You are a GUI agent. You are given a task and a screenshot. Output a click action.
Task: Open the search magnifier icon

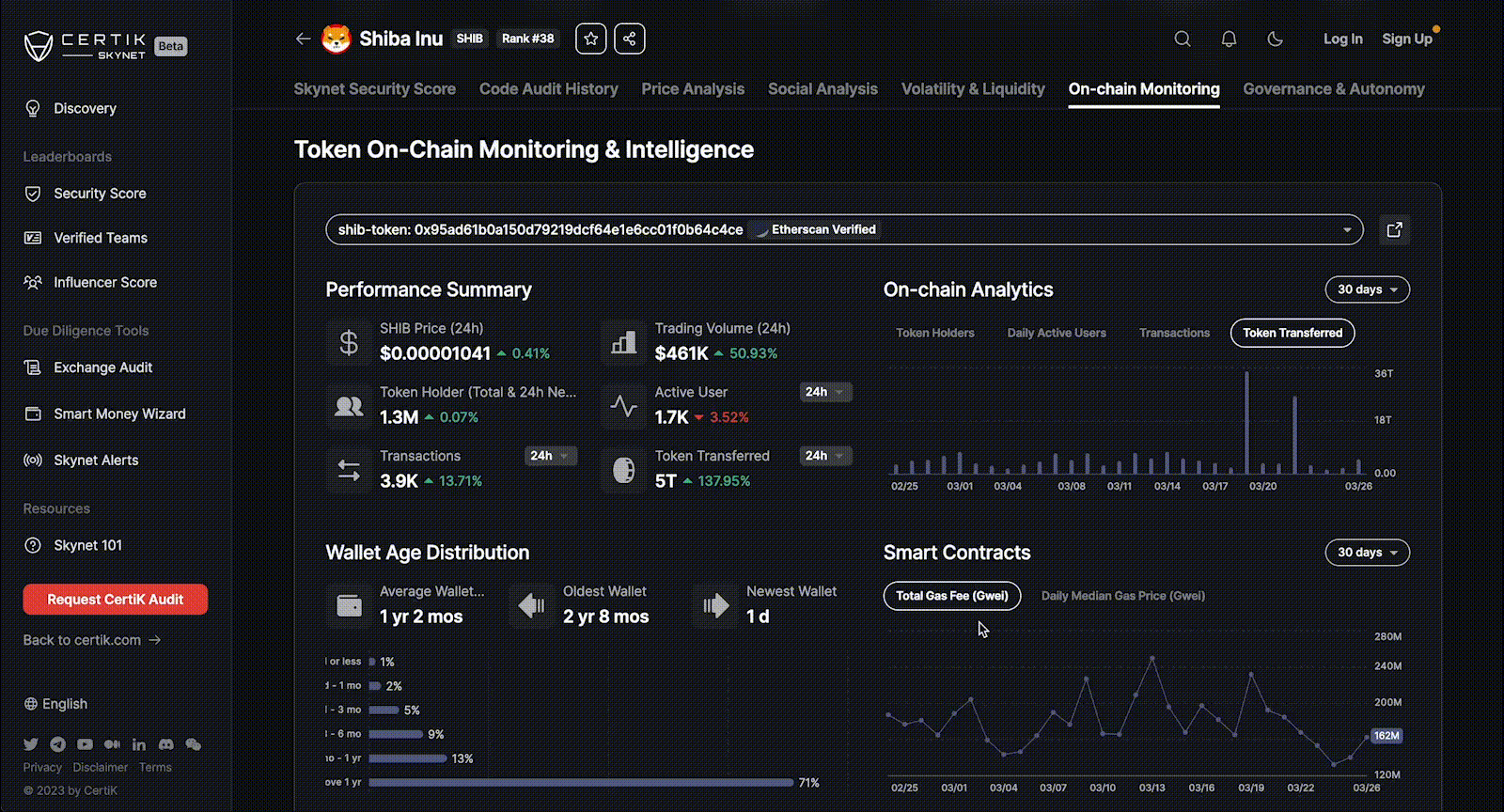[1183, 39]
